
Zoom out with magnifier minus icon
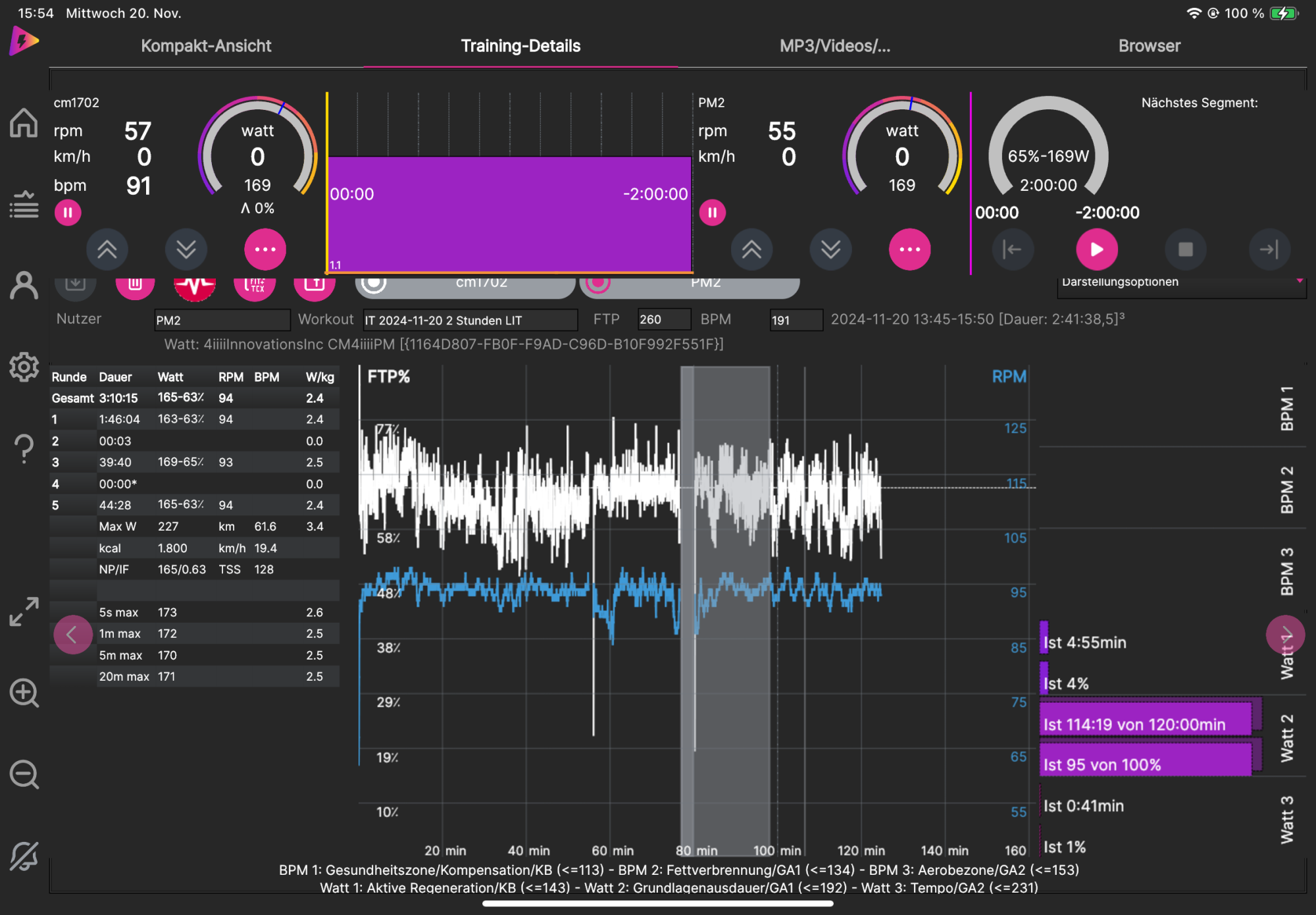coord(24,775)
